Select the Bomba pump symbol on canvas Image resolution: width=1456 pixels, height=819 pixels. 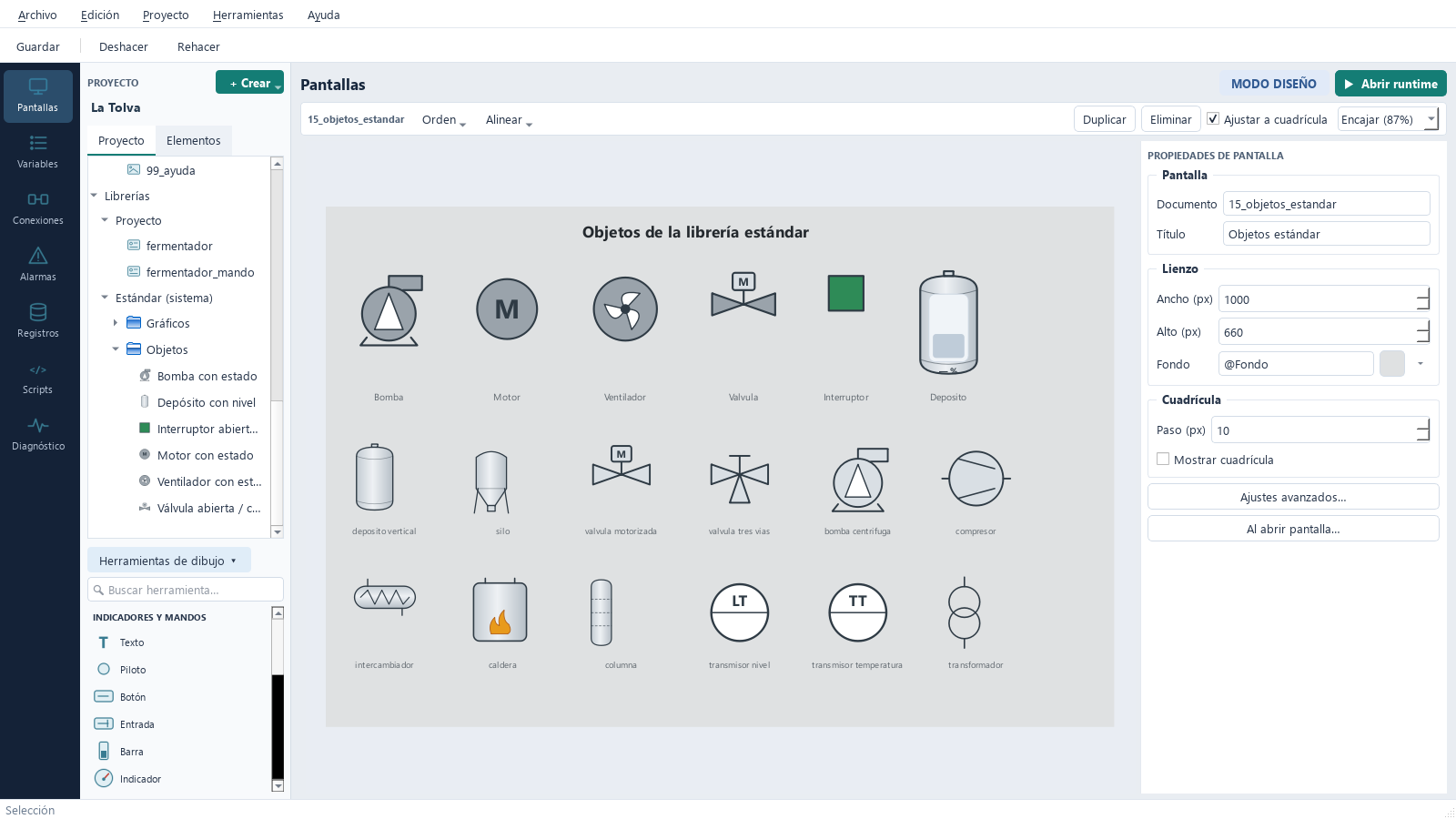click(390, 311)
